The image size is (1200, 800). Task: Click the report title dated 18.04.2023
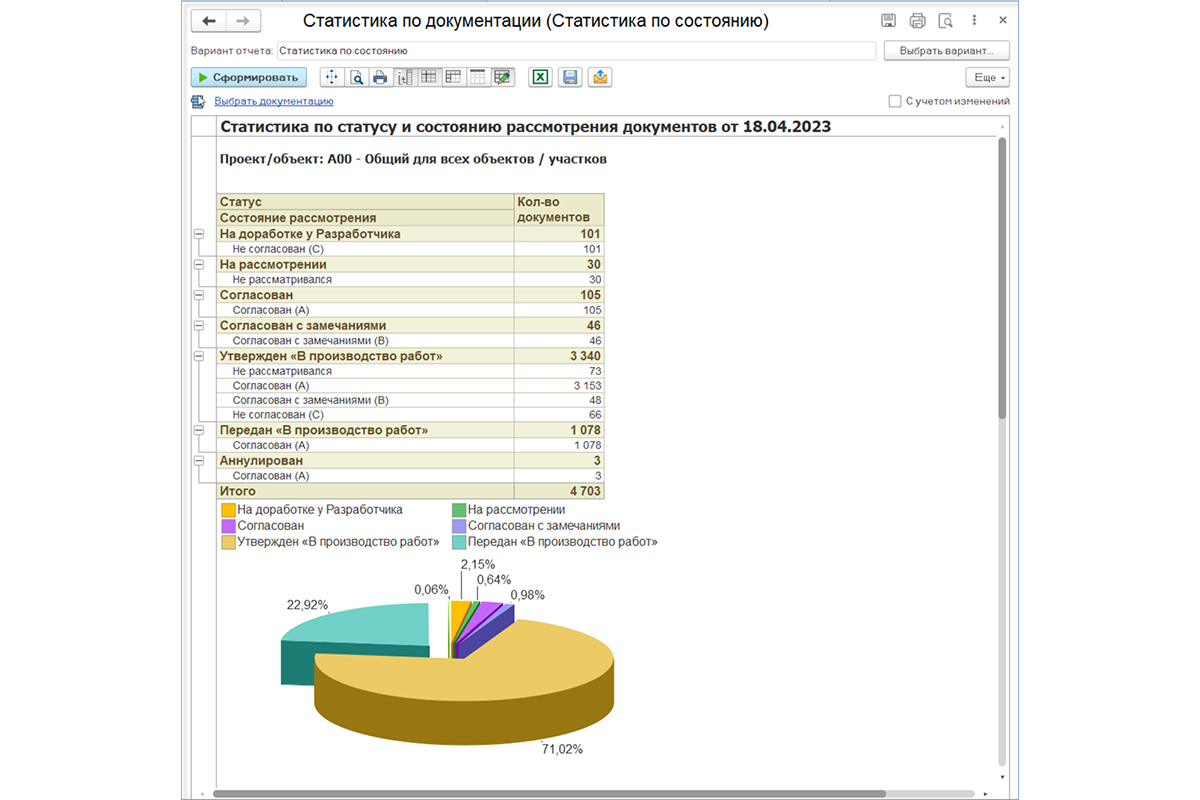[525, 127]
